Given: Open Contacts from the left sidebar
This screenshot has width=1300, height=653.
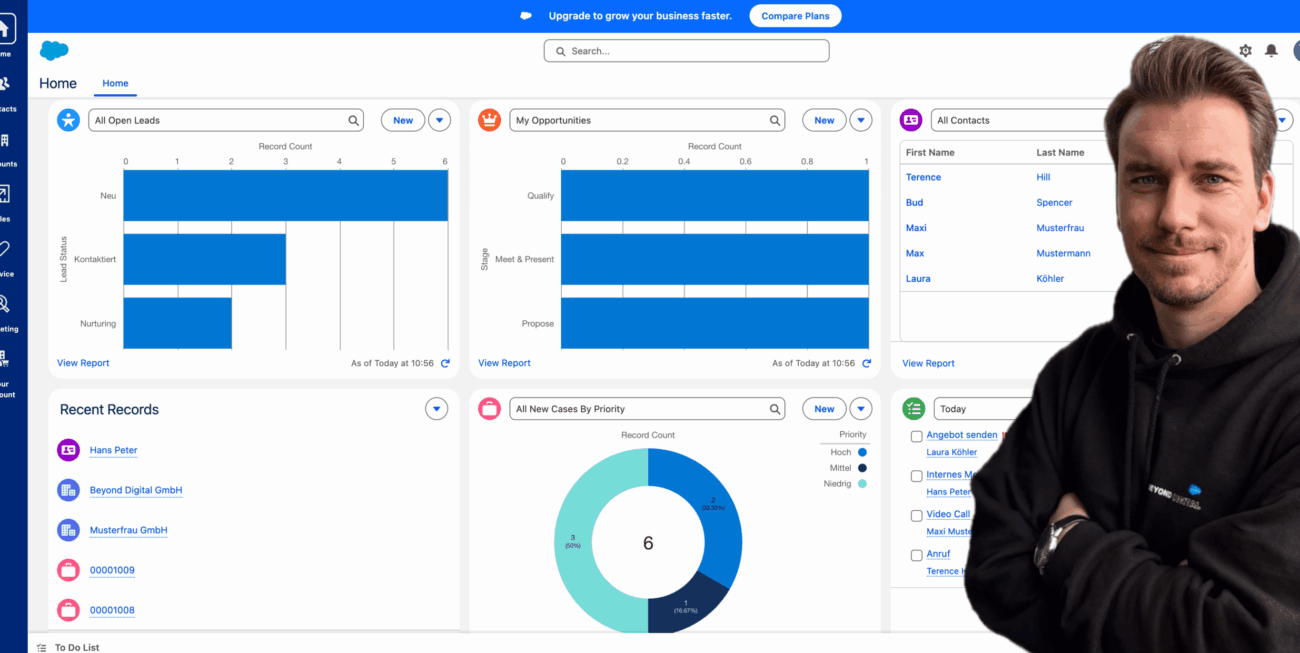Looking at the screenshot, I should coord(5,84).
